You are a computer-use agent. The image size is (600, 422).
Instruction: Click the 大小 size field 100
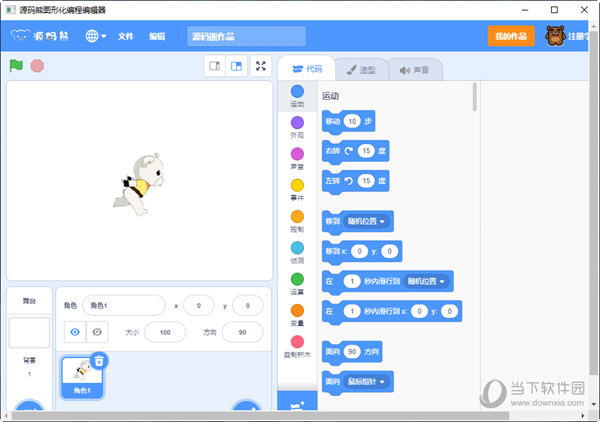pos(165,332)
